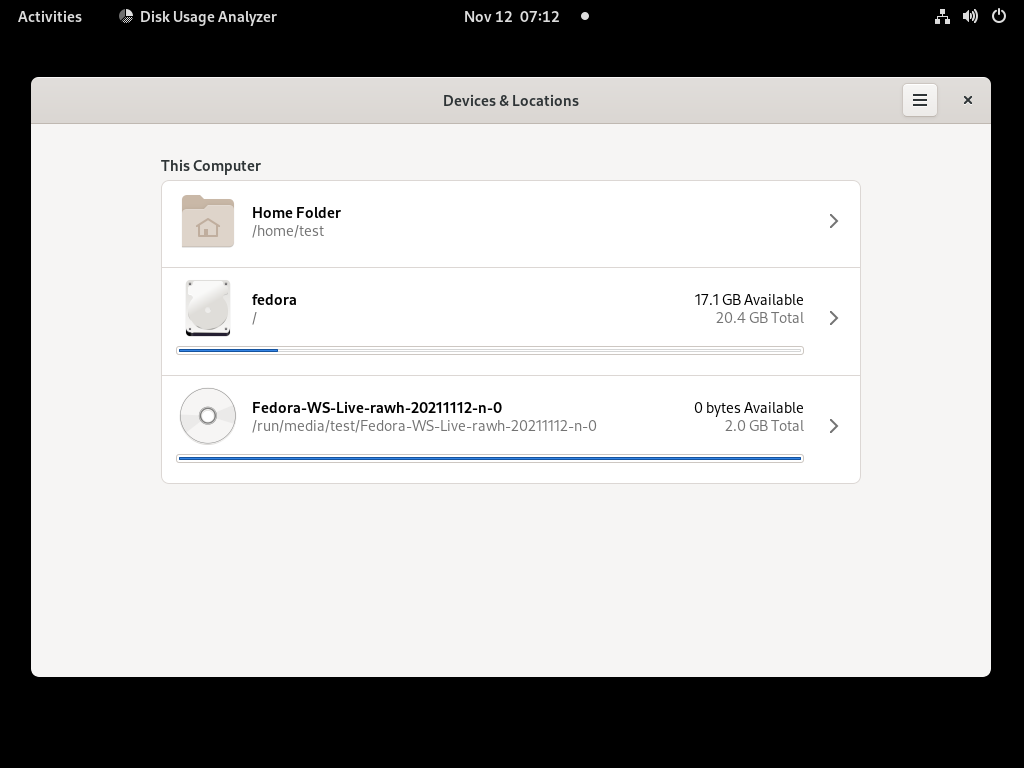Select Fedora-WS-Live-rawh-20211112-n-0 title

click(377, 408)
